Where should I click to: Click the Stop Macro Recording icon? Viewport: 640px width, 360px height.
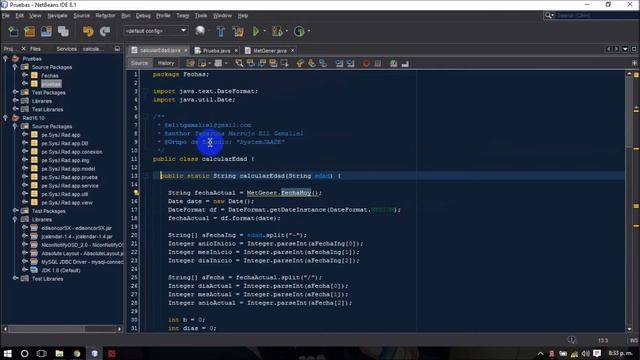coord(378,63)
